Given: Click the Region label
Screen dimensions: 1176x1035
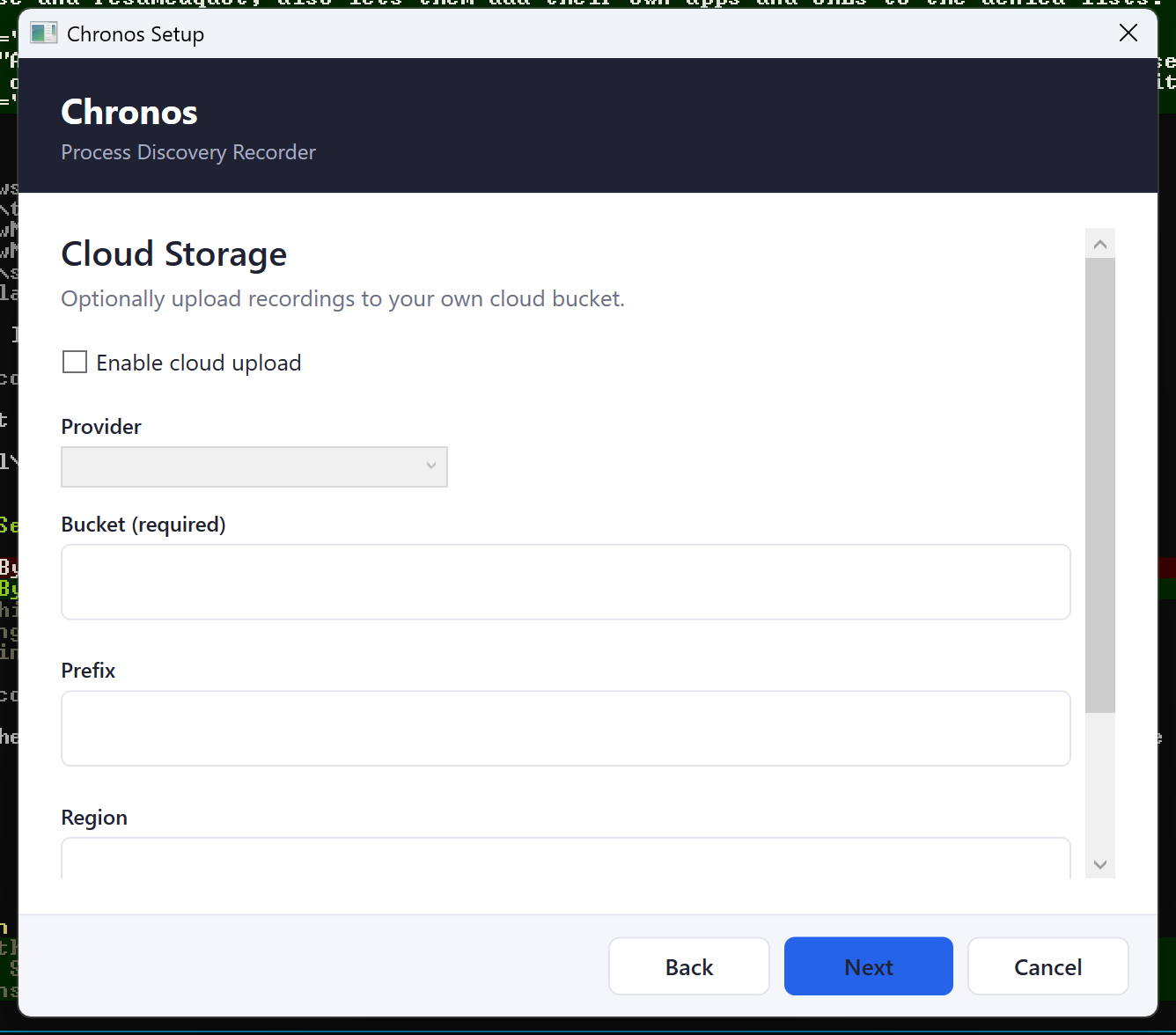Looking at the screenshot, I should click(94, 818).
